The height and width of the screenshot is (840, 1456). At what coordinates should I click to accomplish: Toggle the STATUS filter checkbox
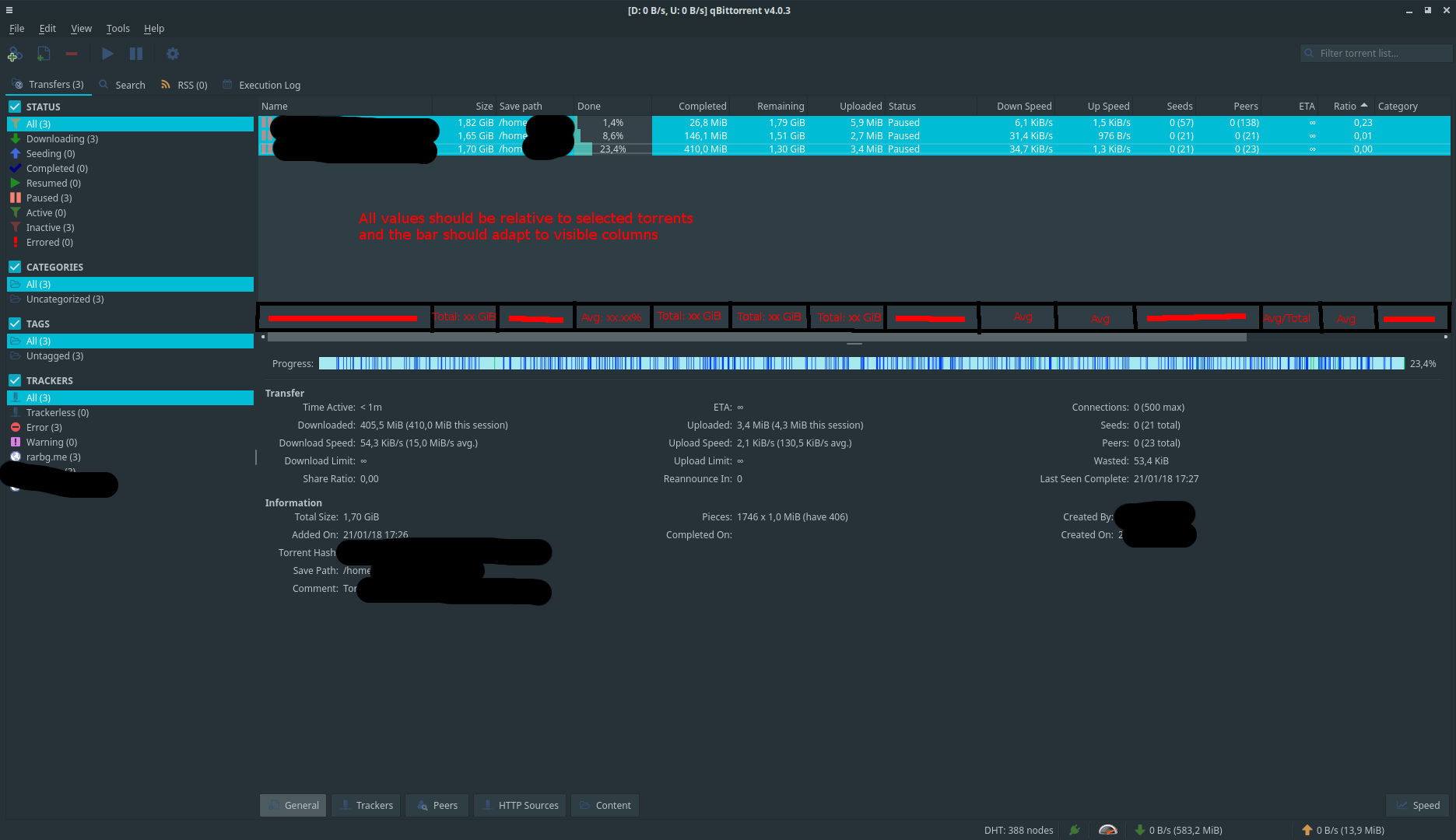click(14, 106)
